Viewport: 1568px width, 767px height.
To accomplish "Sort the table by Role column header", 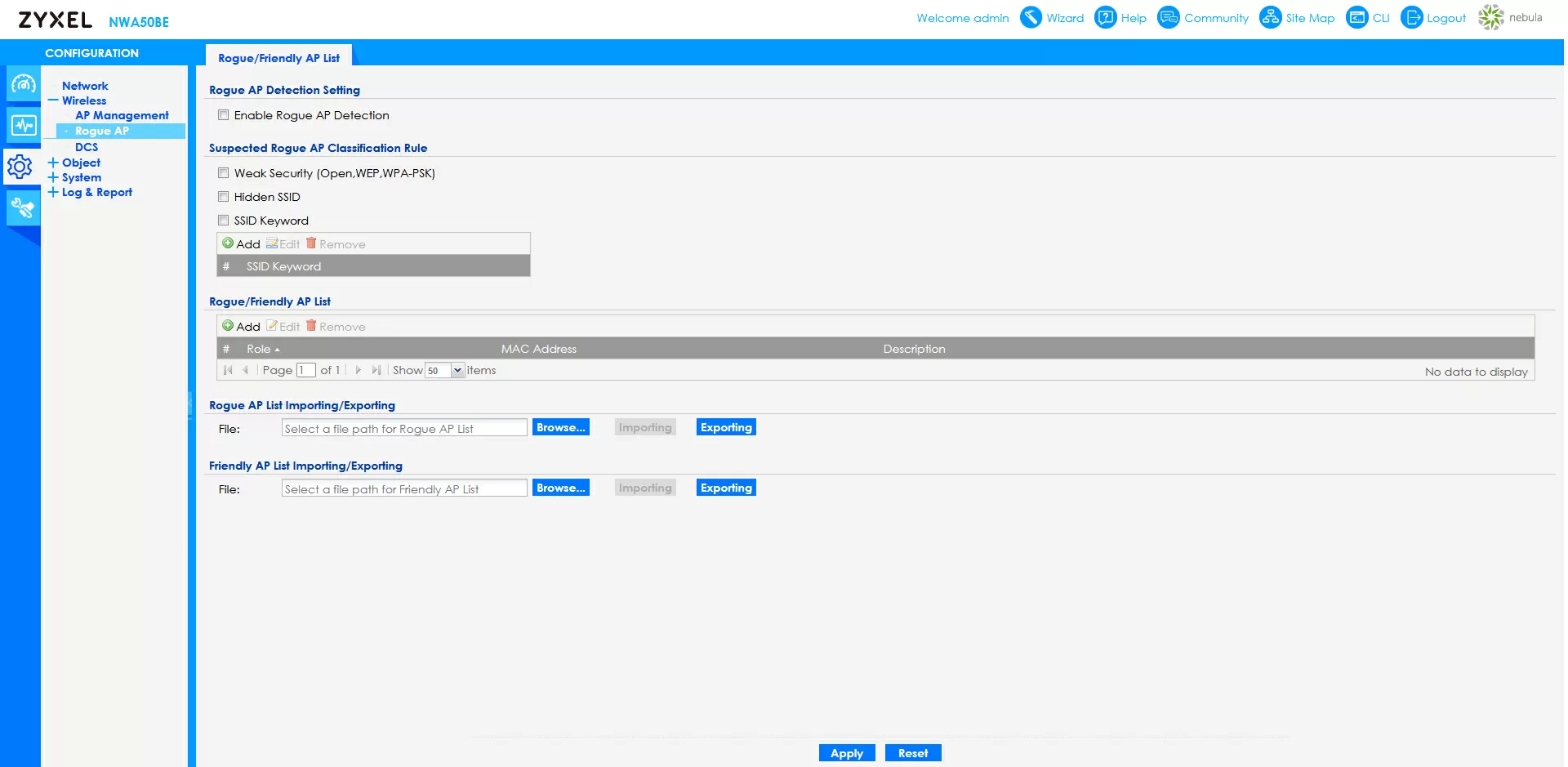I will pos(259,349).
